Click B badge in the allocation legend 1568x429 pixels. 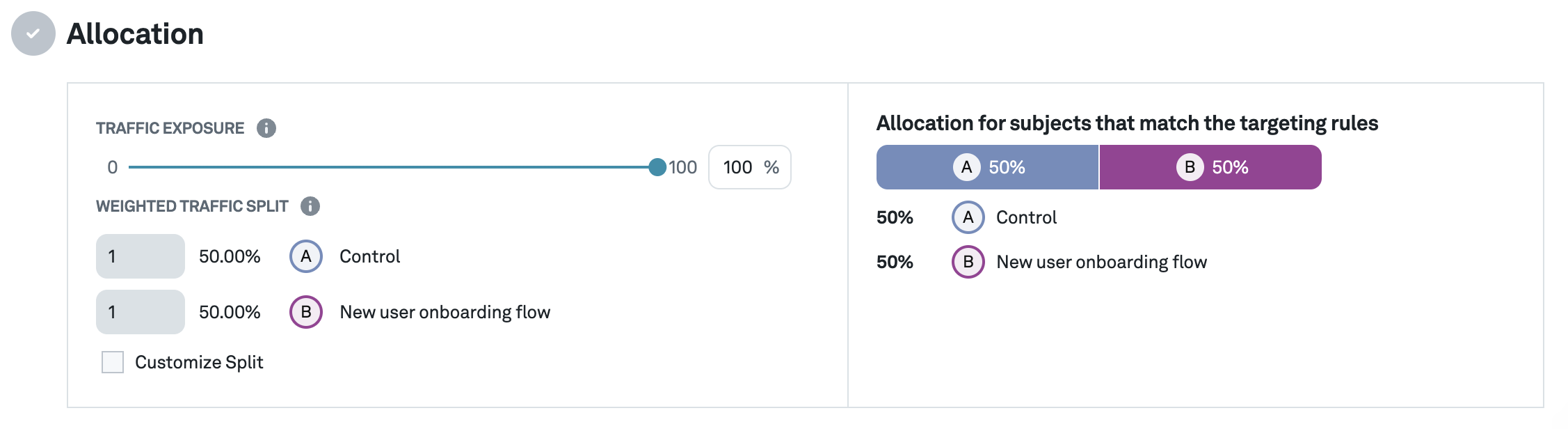pos(968,262)
